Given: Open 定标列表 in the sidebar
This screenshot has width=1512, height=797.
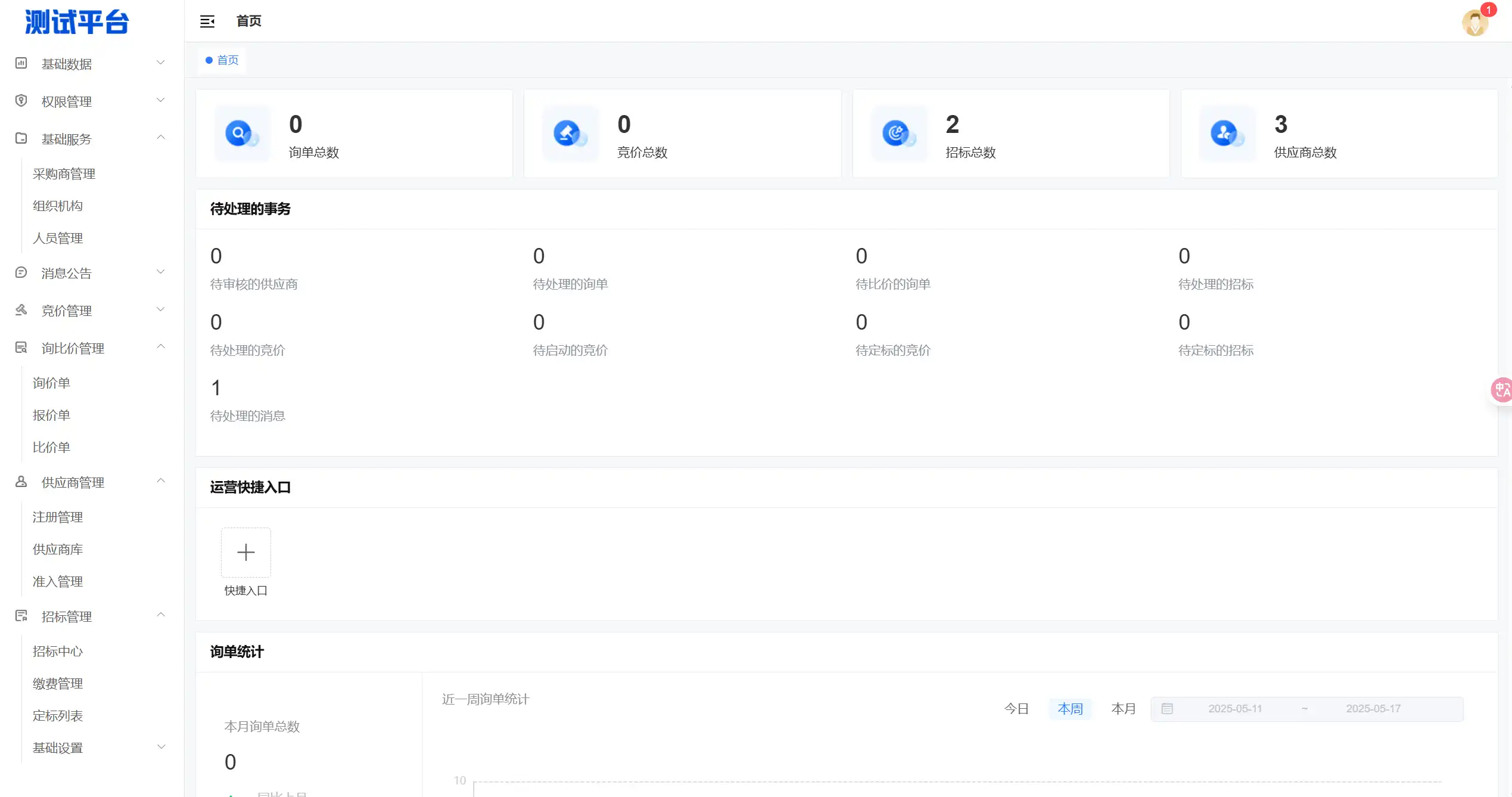Looking at the screenshot, I should (x=58, y=716).
